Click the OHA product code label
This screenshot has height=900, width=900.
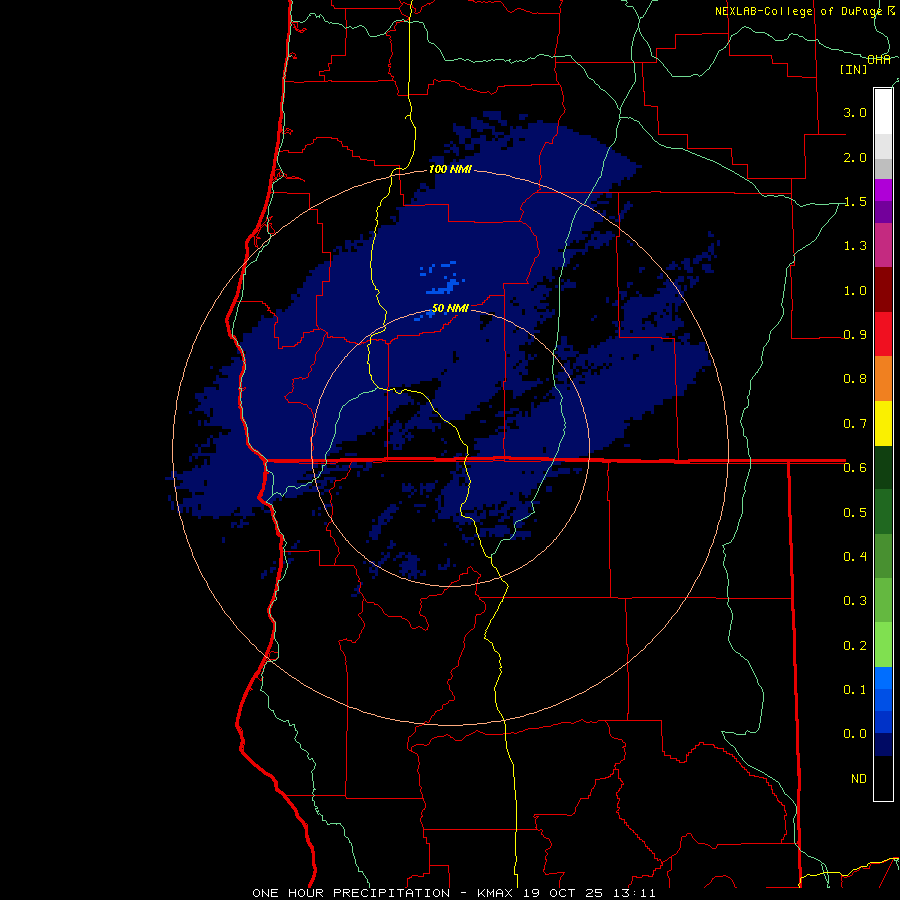coord(879,60)
